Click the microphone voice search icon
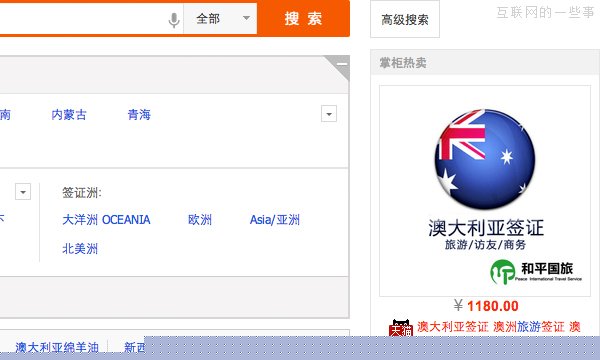The image size is (600, 360). (174, 20)
